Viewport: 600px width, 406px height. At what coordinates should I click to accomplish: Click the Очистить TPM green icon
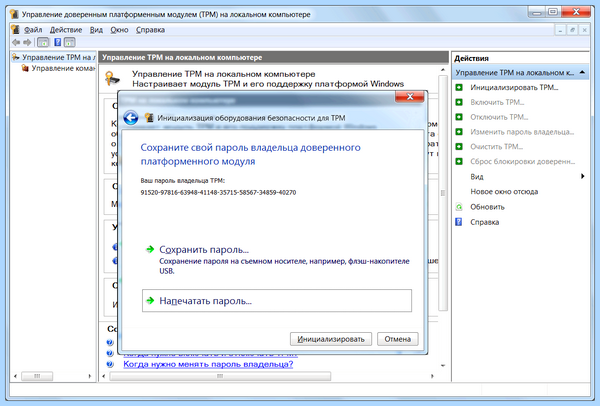click(459, 147)
